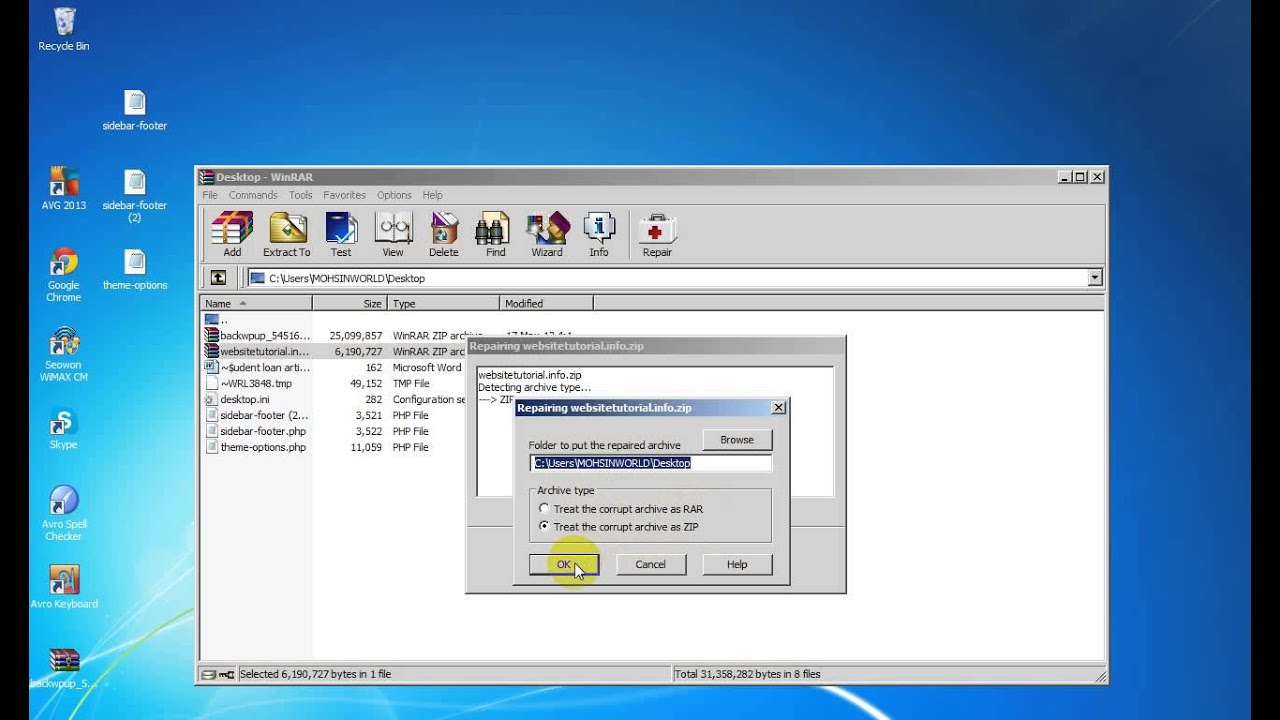Open the Tools menu
The image size is (1280, 720).
click(x=300, y=195)
